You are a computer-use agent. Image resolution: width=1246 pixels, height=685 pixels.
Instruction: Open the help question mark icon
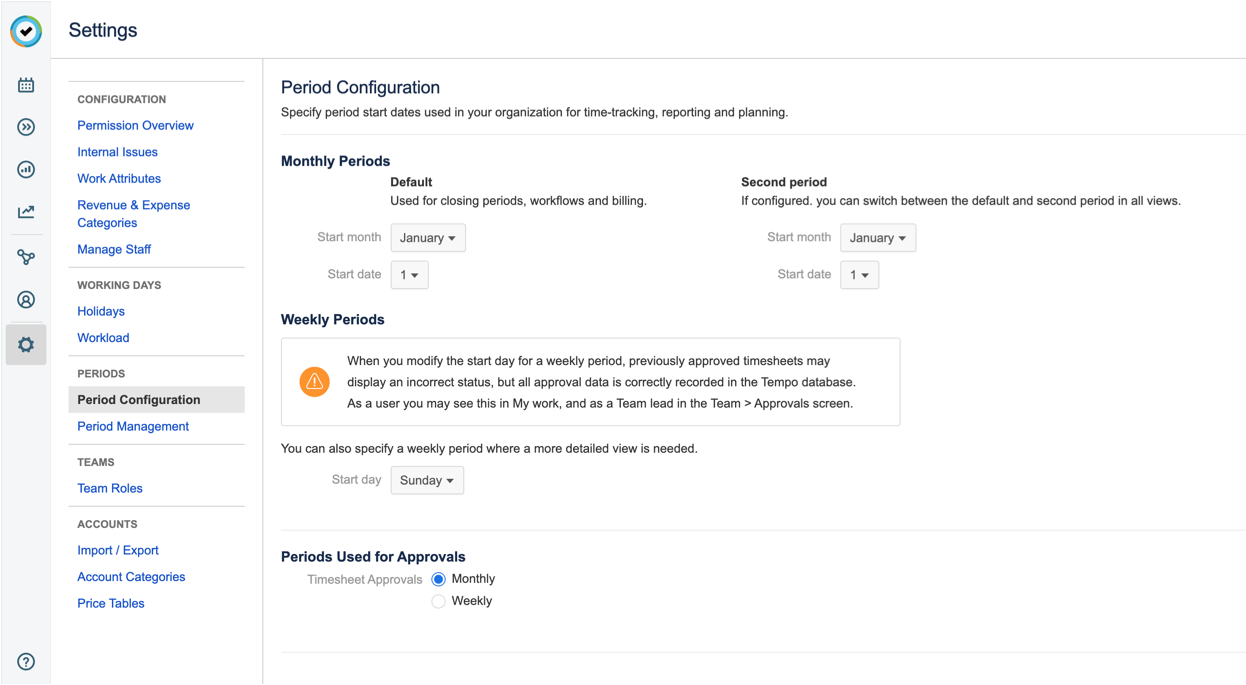coord(26,661)
